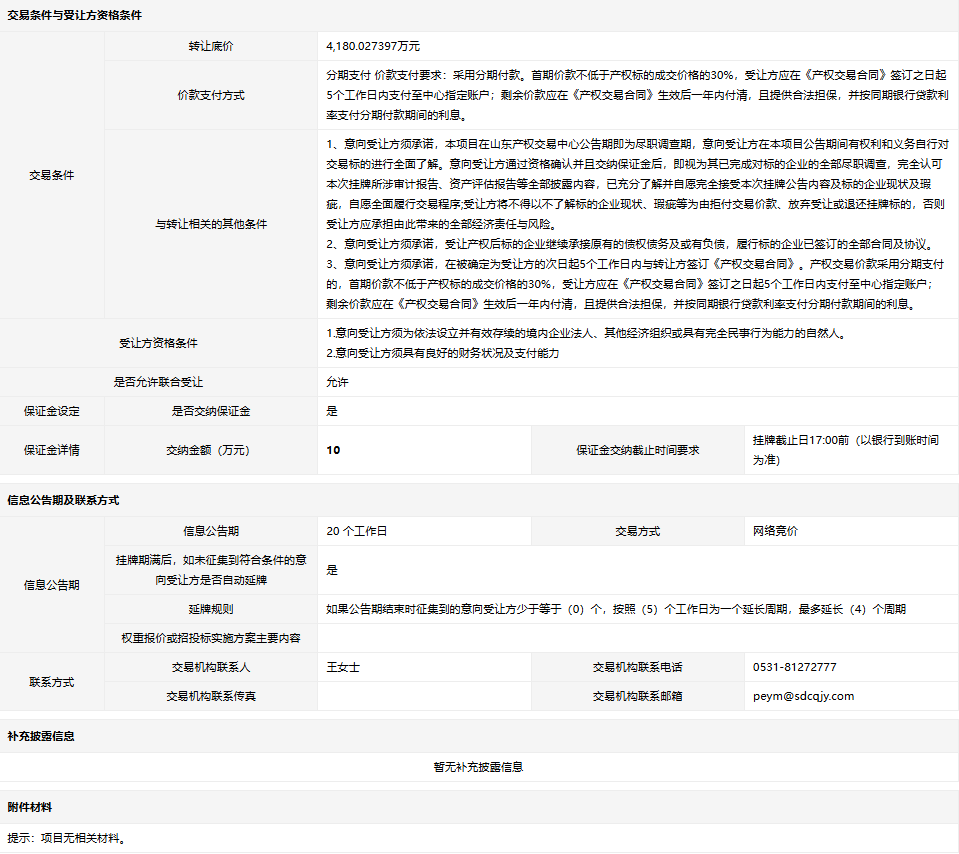Select the 信息公告期及联系方式 section header
Viewport: 959px width, 854px height.
[x=63, y=500]
